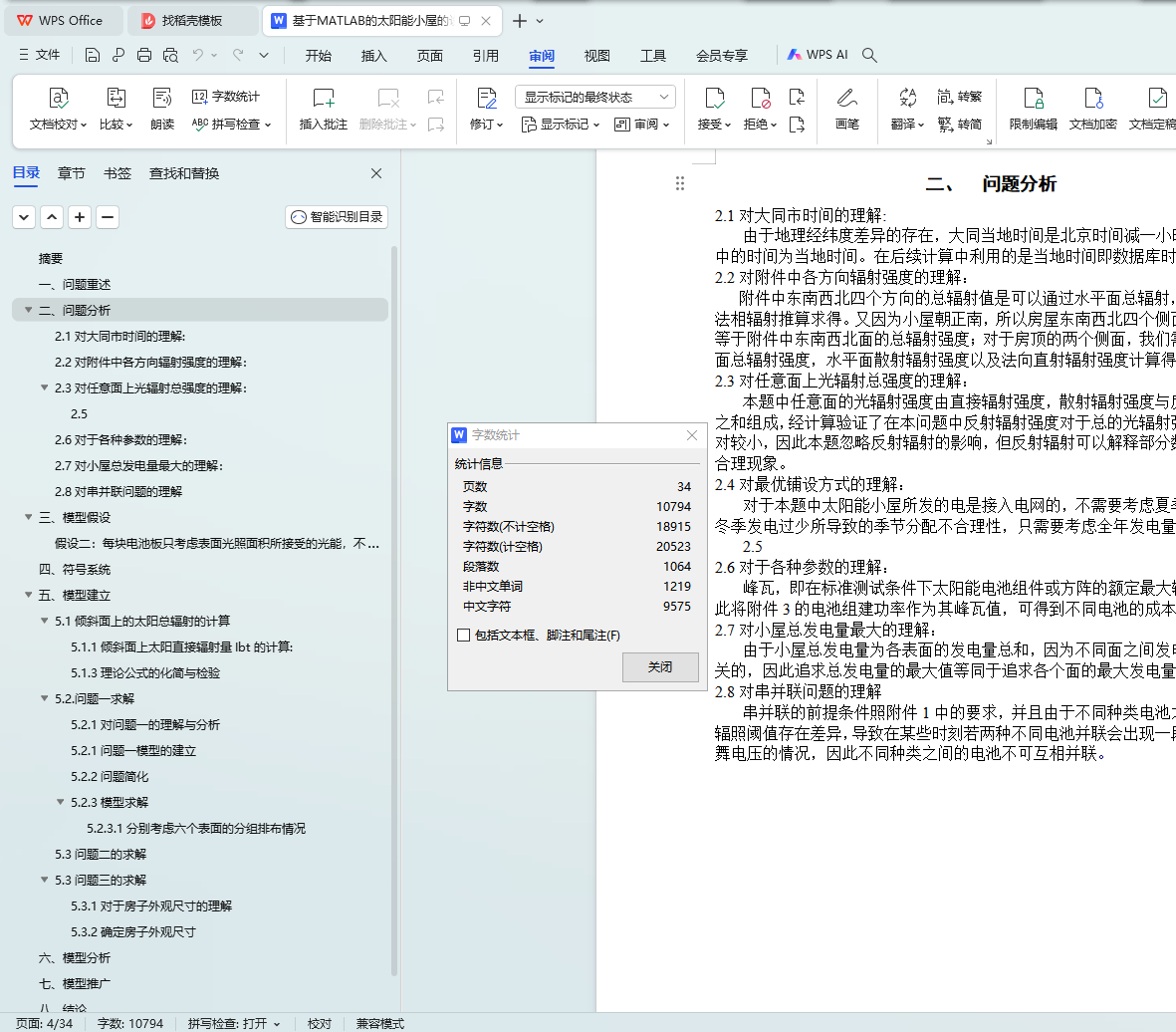Open 字数统计 word count

tap(226, 96)
